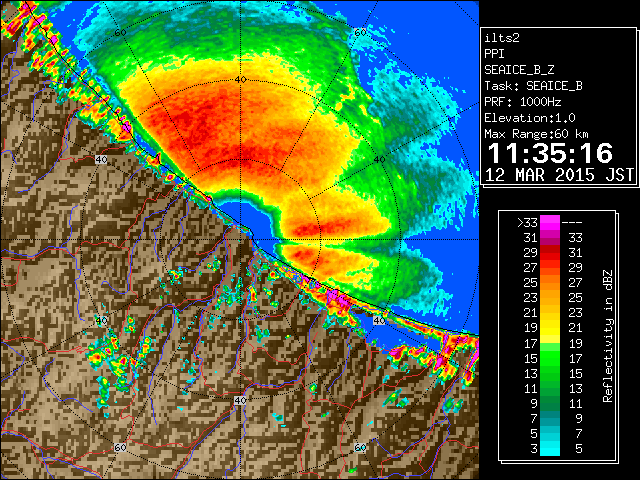Click the 40 km ring label northwest on land
Screen dimensions: 640x480
(101, 160)
